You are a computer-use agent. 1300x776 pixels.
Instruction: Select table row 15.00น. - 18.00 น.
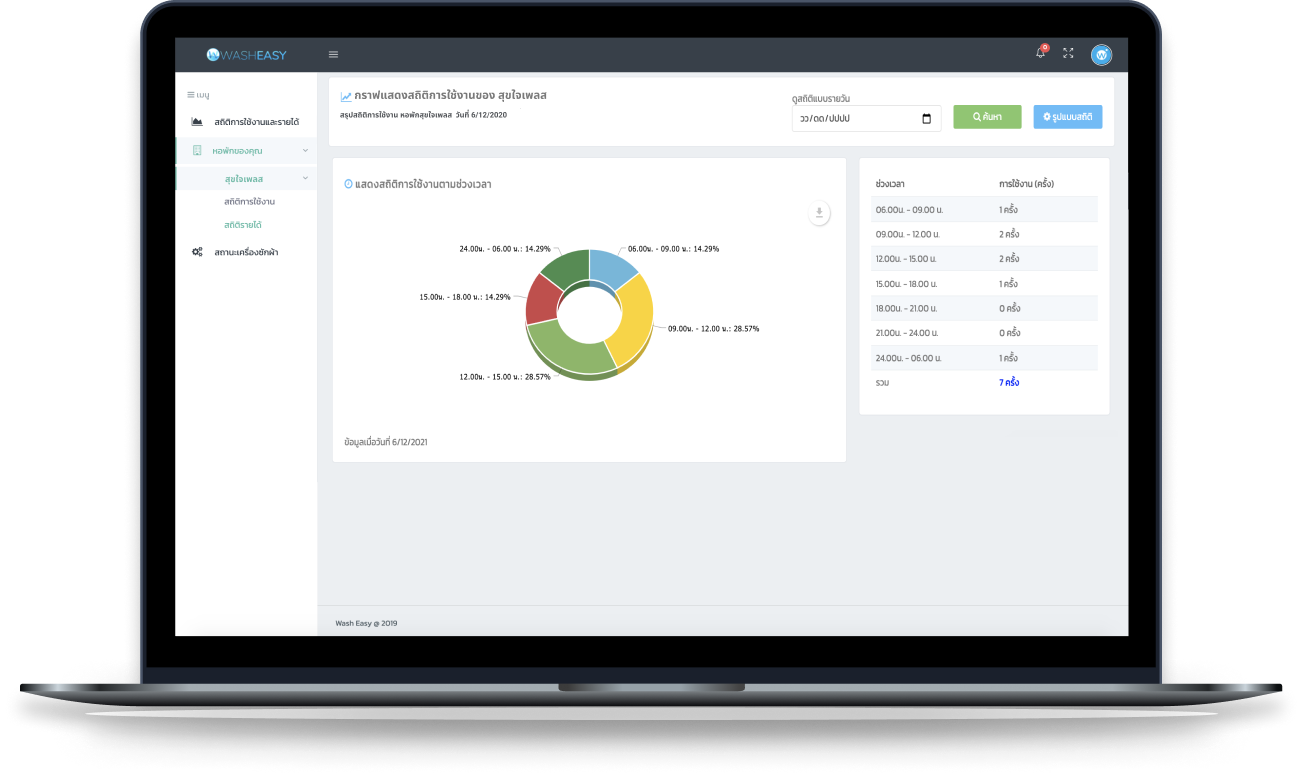point(984,284)
